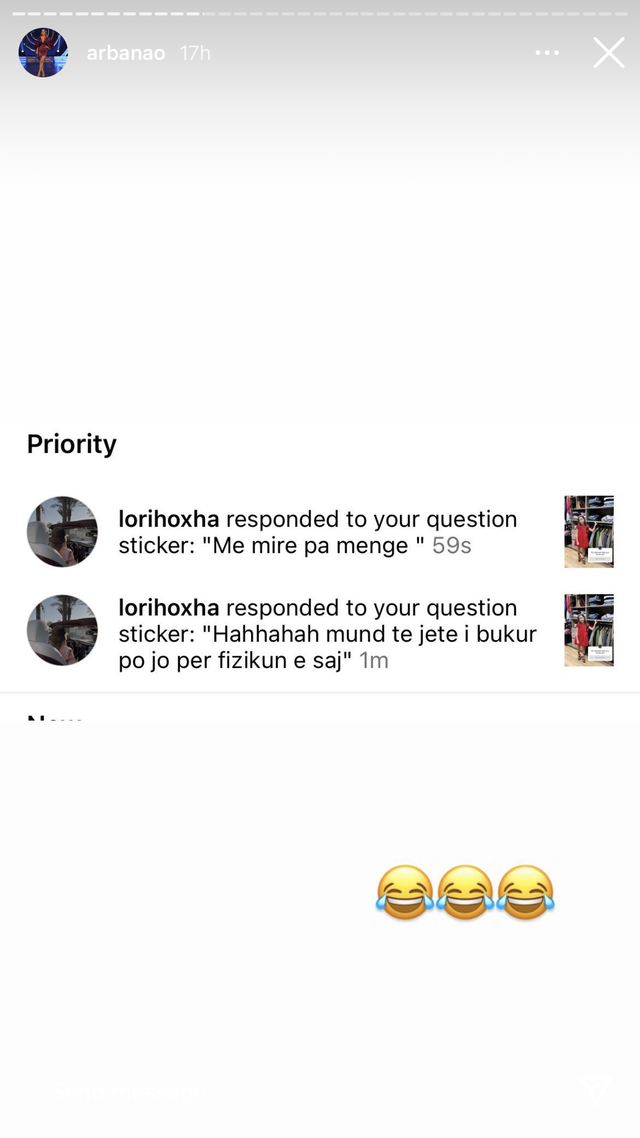640x1138 pixels.
Task: Click the lorihoxha username in first notification
Action: 168,520
